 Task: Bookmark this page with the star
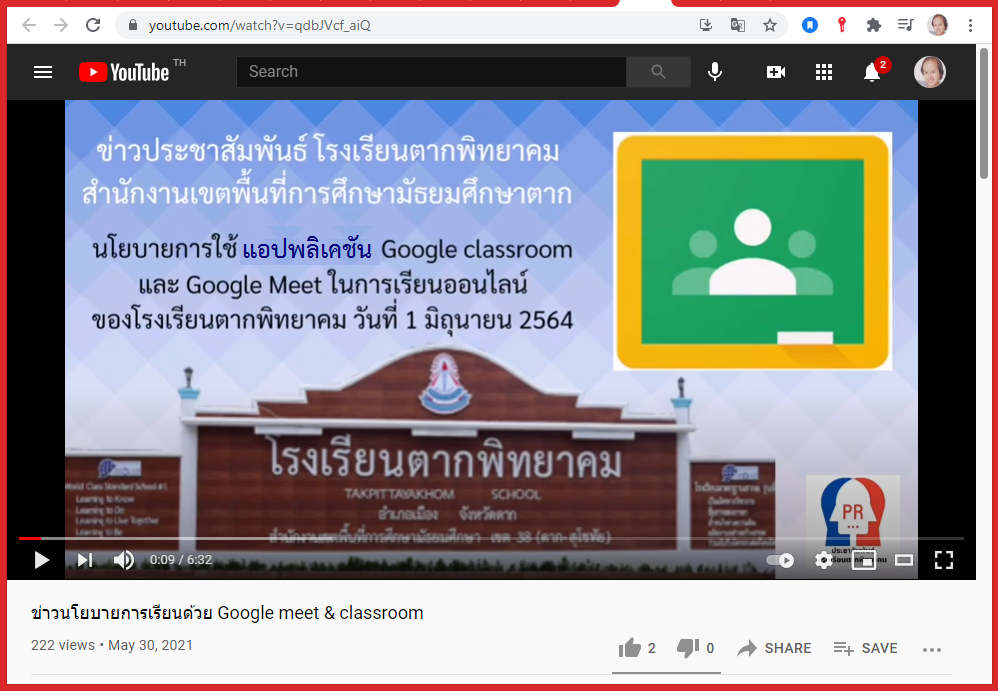(770, 25)
